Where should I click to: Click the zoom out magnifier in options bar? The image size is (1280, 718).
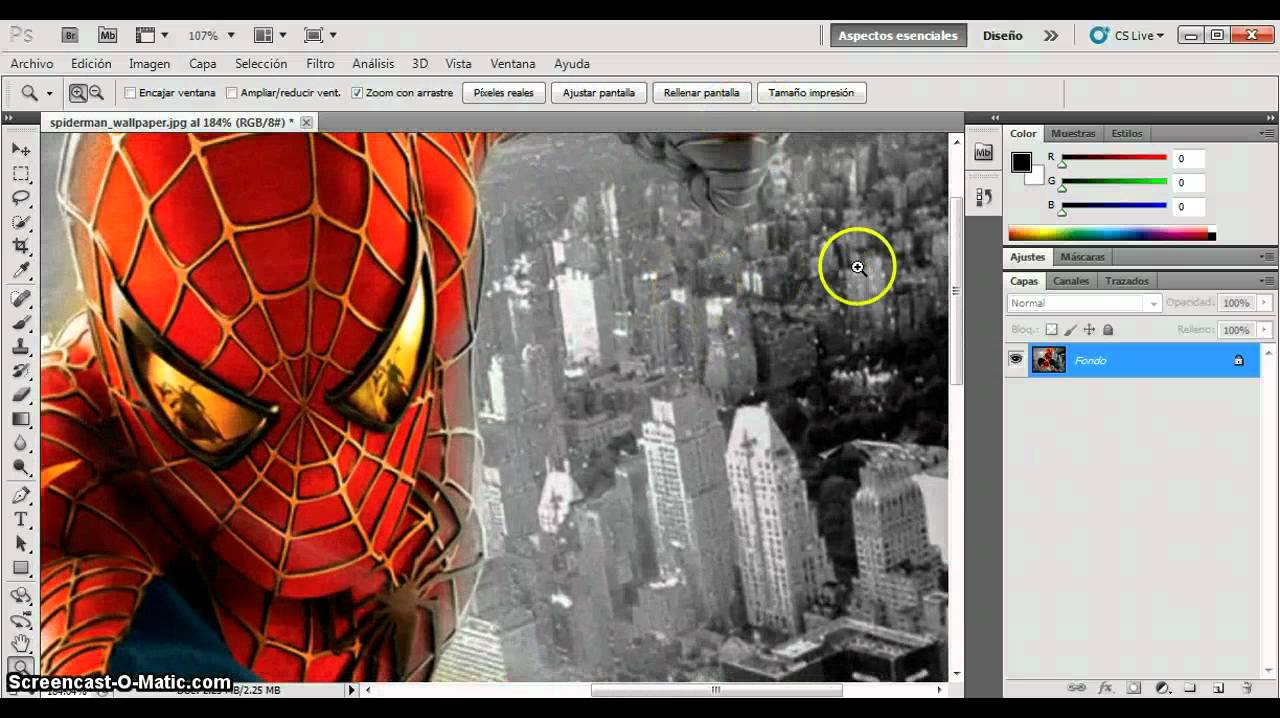point(97,93)
